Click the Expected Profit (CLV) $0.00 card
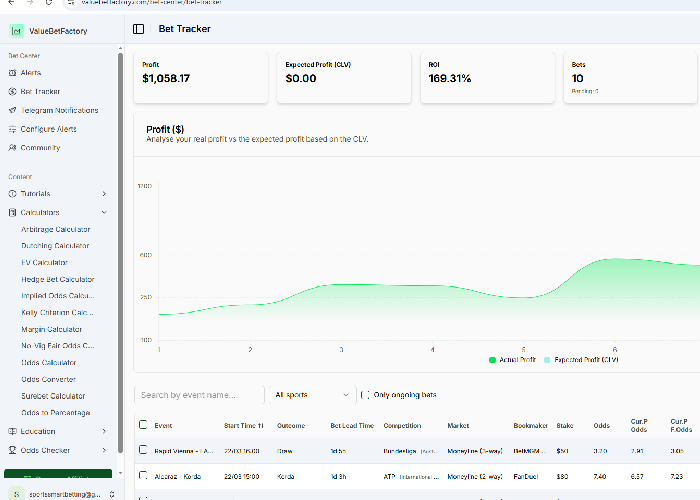Image resolution: width=700 pixels, height=500 pixels. coord(344,77)
